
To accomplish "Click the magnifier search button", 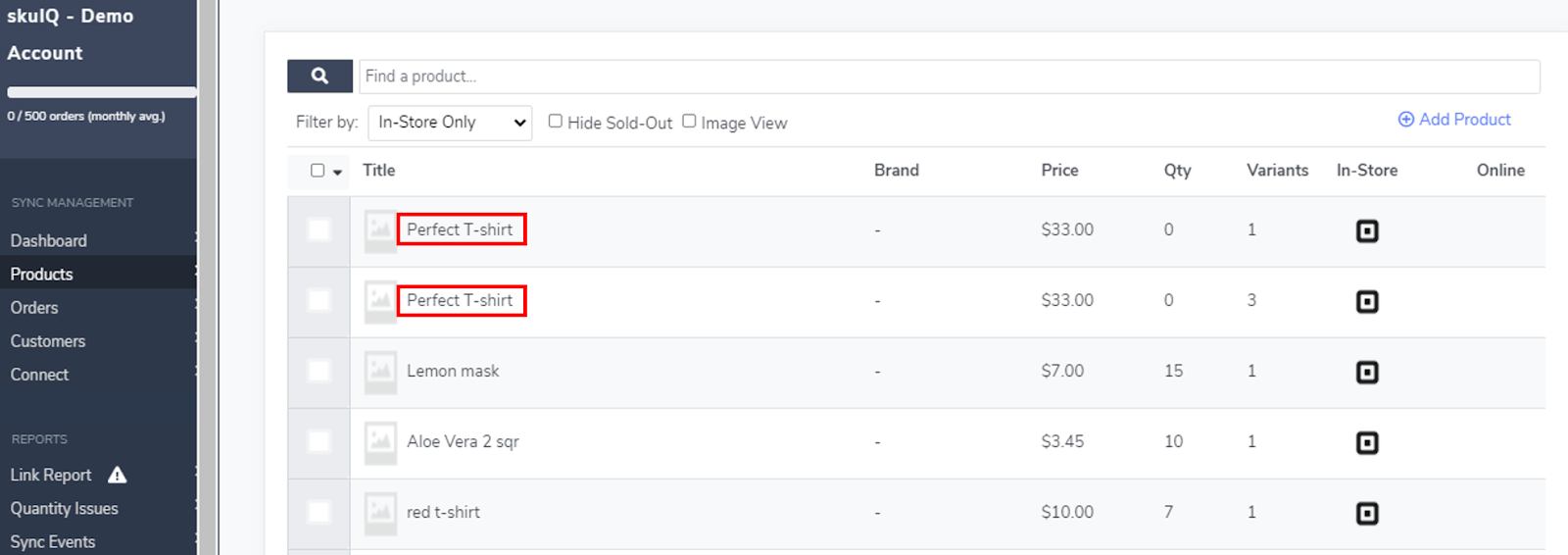I will [x=319, y=76].
